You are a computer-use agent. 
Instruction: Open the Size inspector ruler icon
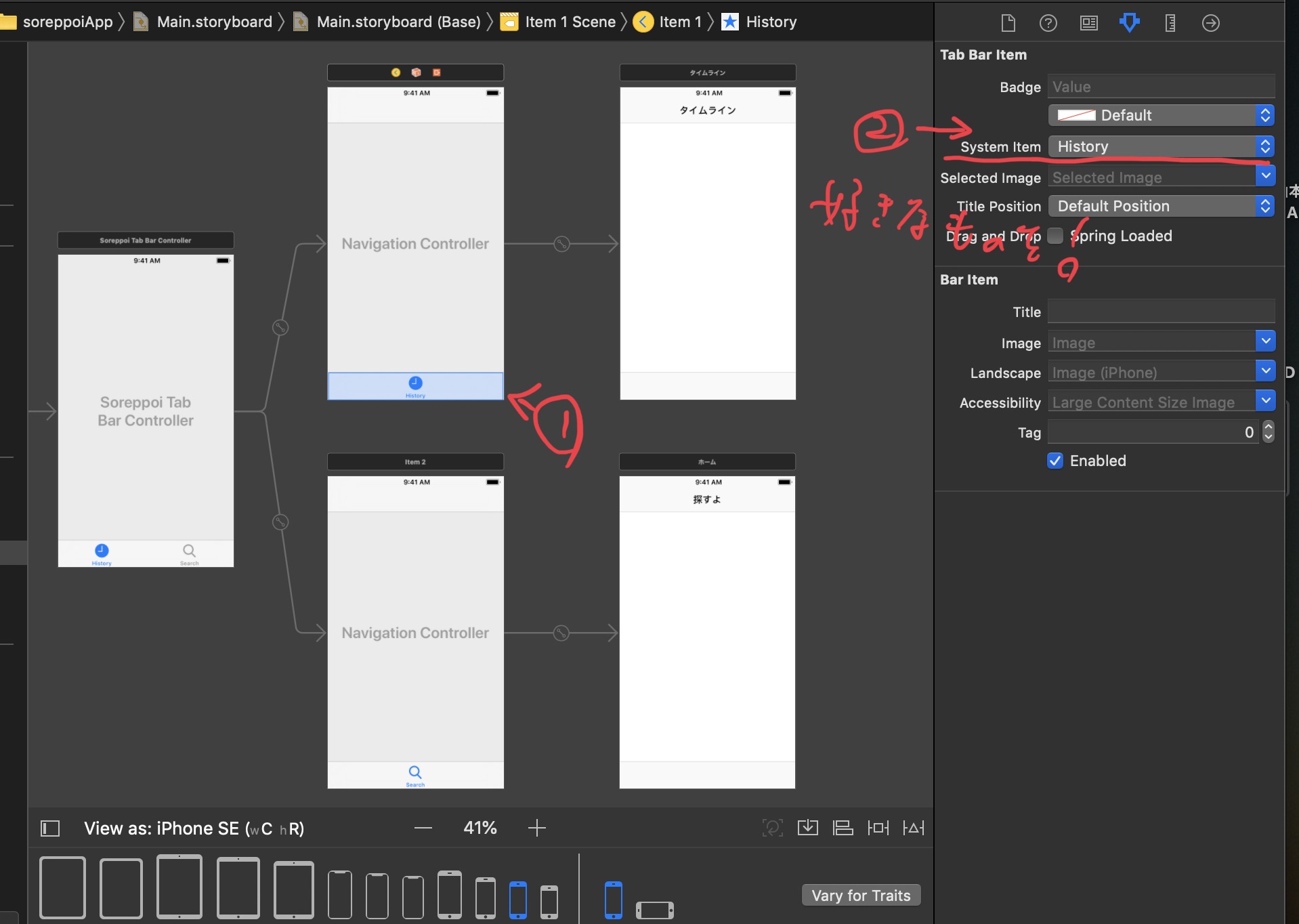point(1170,23)
